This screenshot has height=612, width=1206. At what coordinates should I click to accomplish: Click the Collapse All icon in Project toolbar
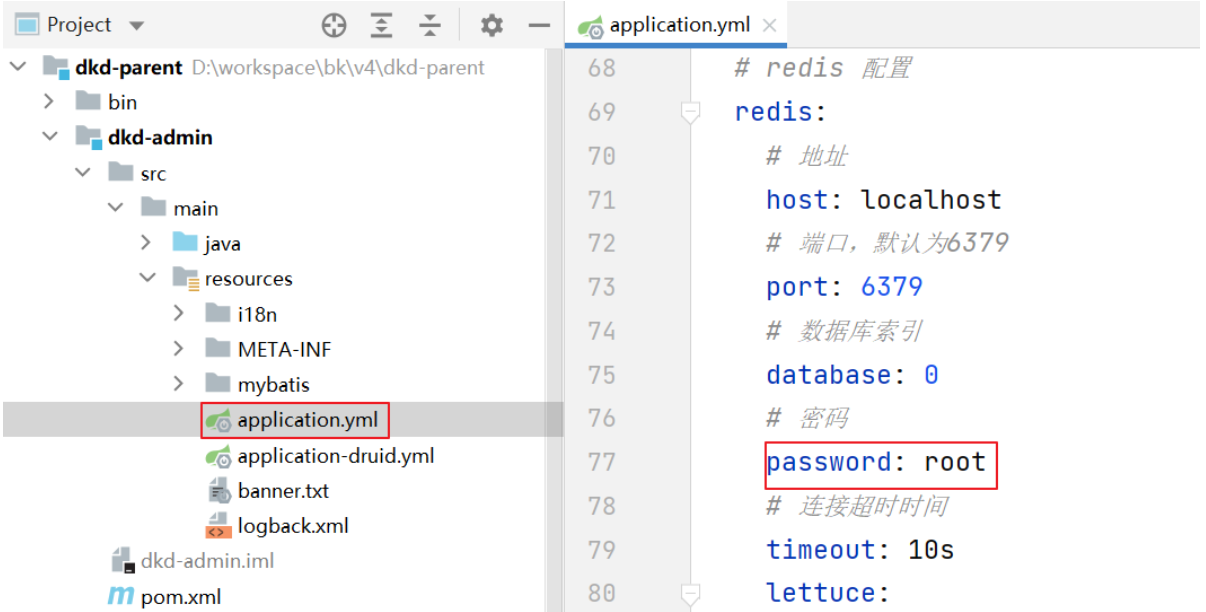pos(430,25)
